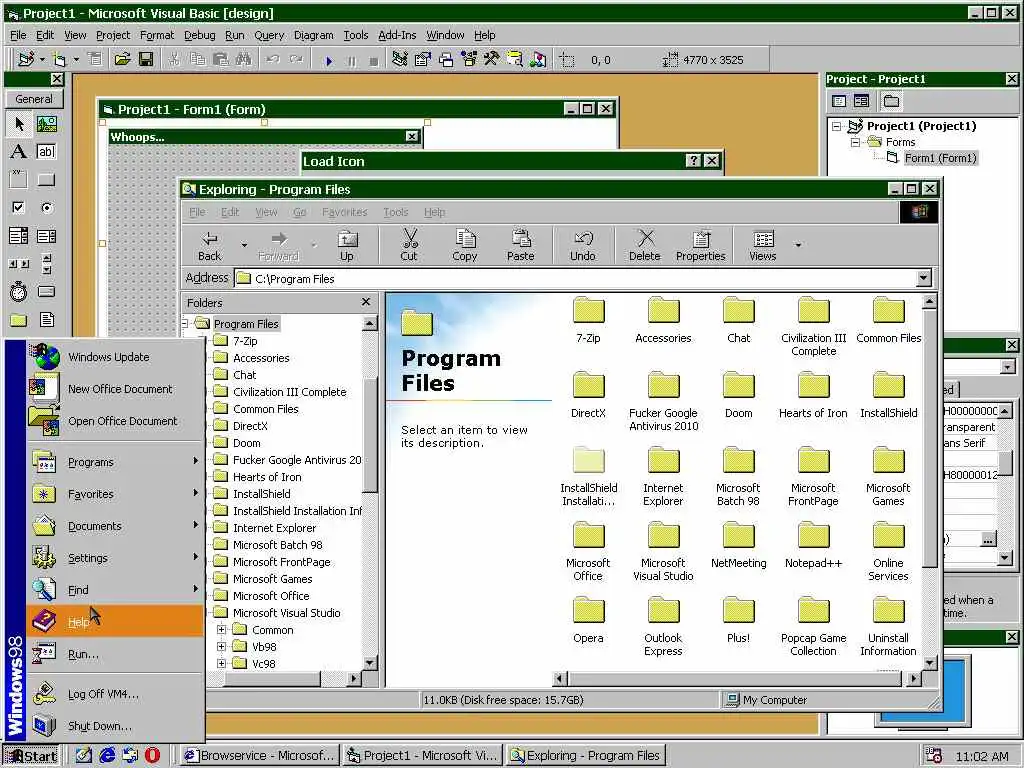Toggle Folders icon in Project panel
1024x768 pixels.
pos(891,101)
